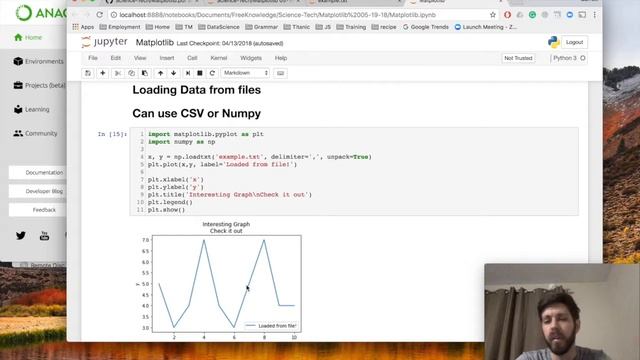Open the Edit menu in Jupyter
This screenshot has height=360, width=640.
tap(116, 58)
